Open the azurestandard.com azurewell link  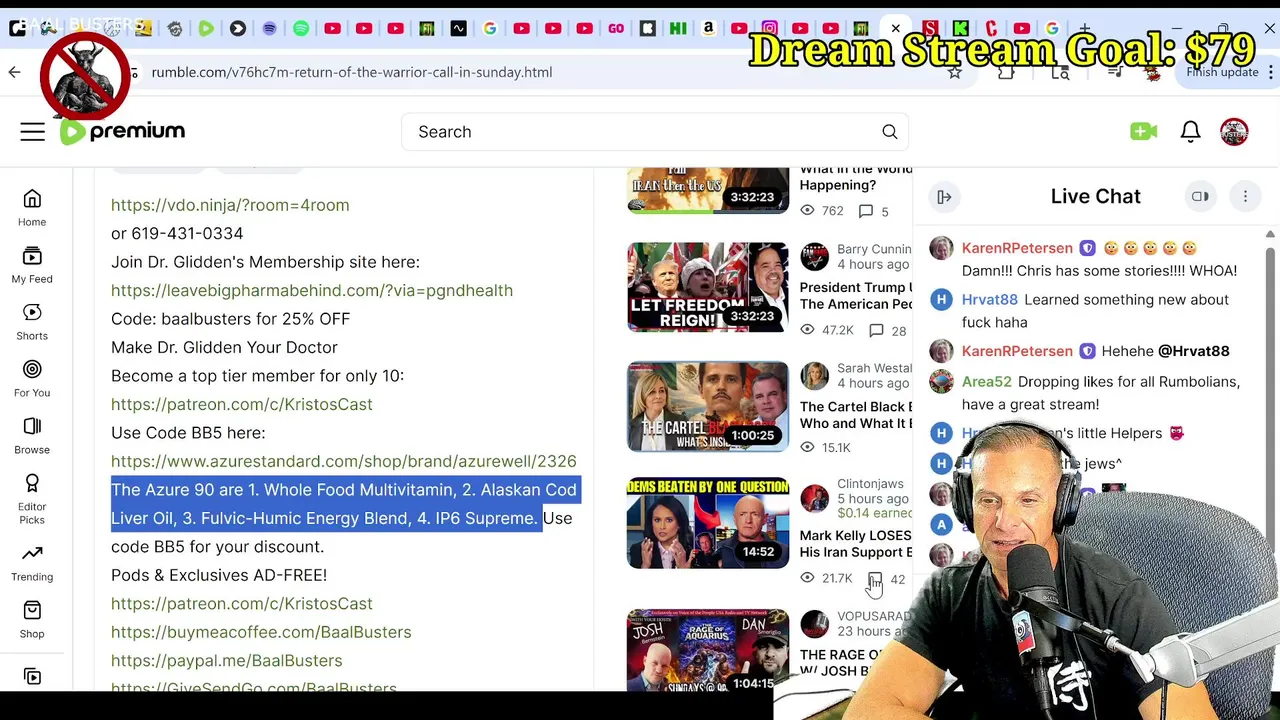[344, 461]
